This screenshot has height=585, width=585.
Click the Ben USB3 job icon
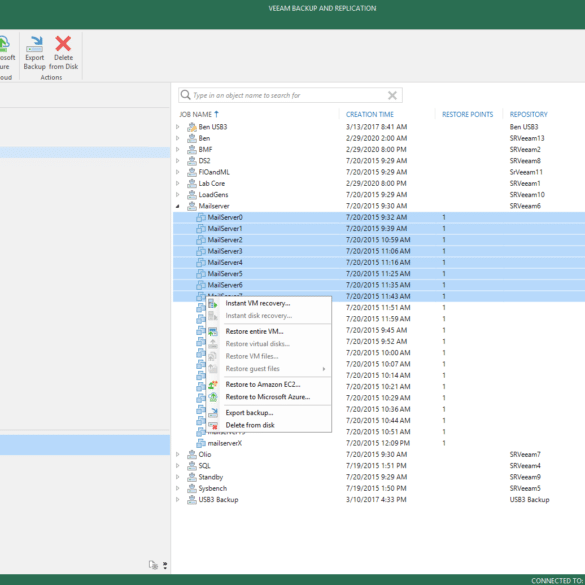[192, 127]
